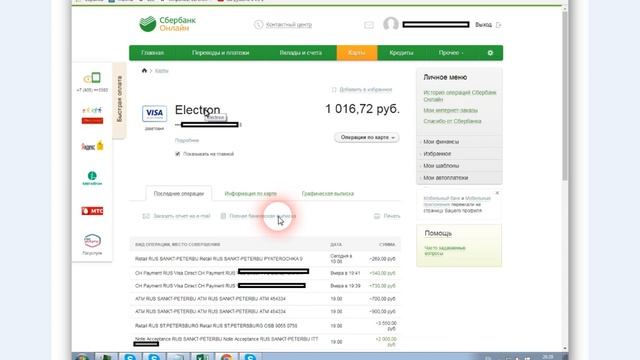
Task: Go to the Главная menu item
Action: (x=152, y=53)
